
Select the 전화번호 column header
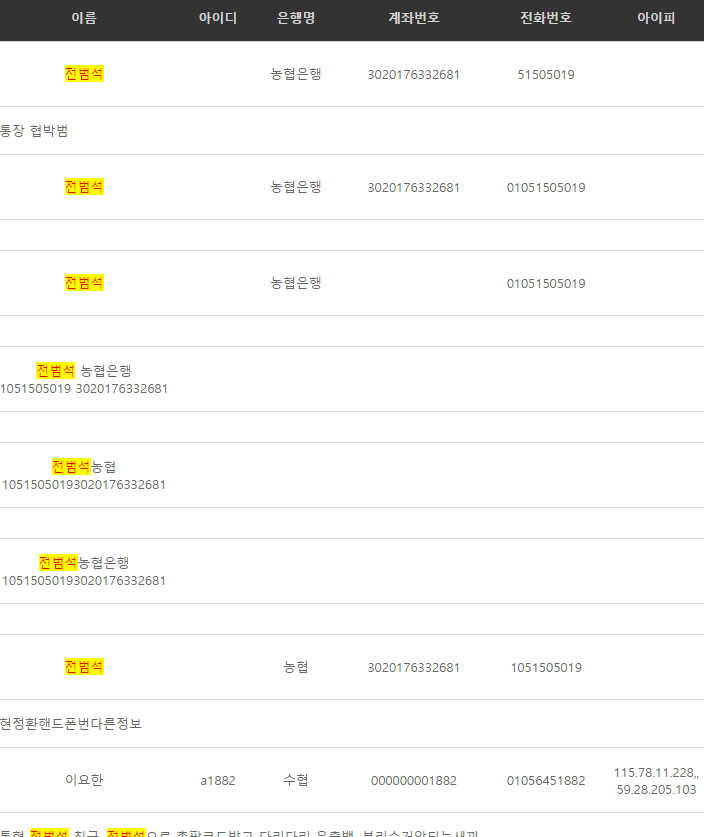(545, 18)
